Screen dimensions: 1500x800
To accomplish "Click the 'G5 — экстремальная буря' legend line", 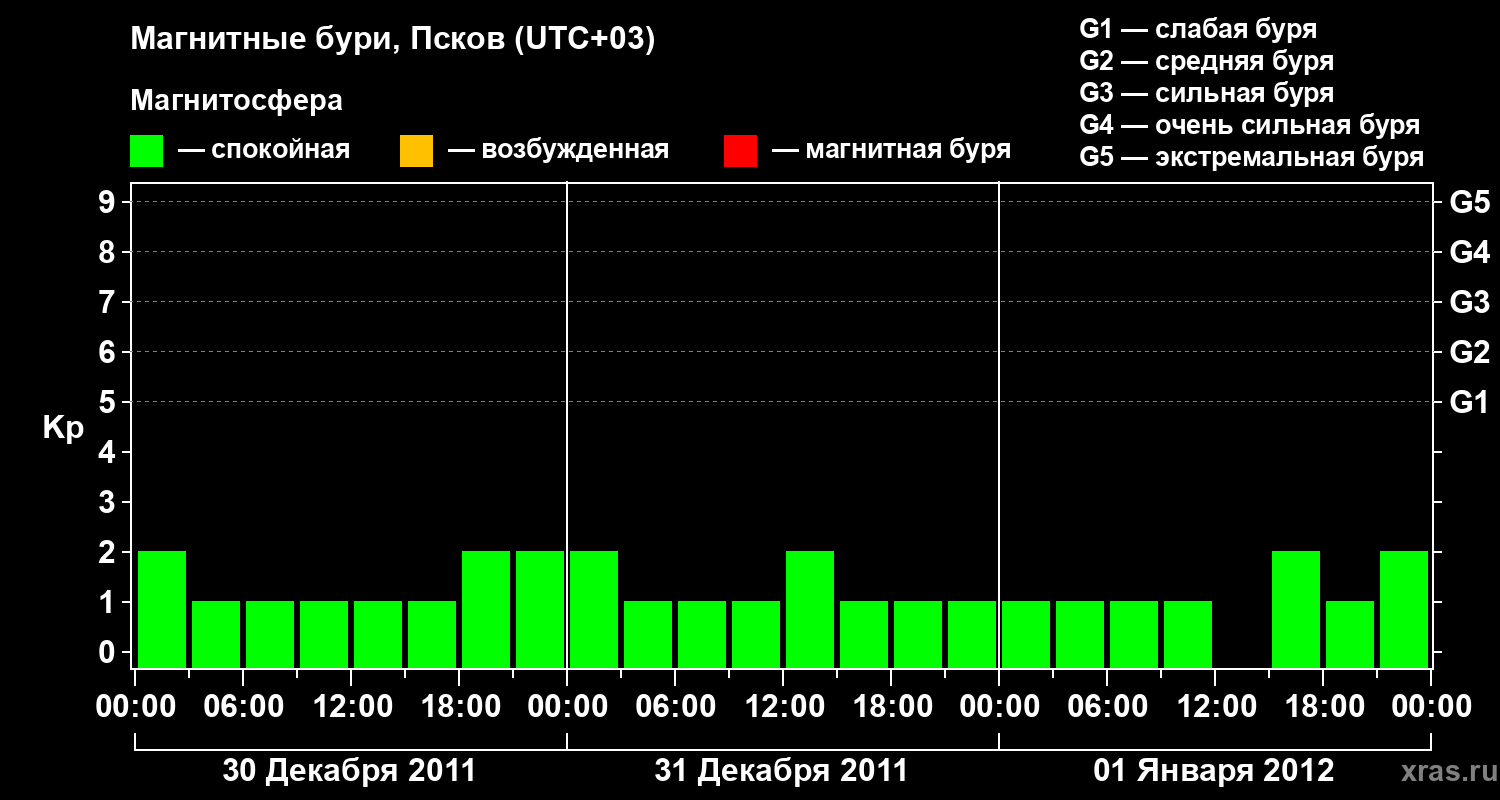I will [1252, 157].
